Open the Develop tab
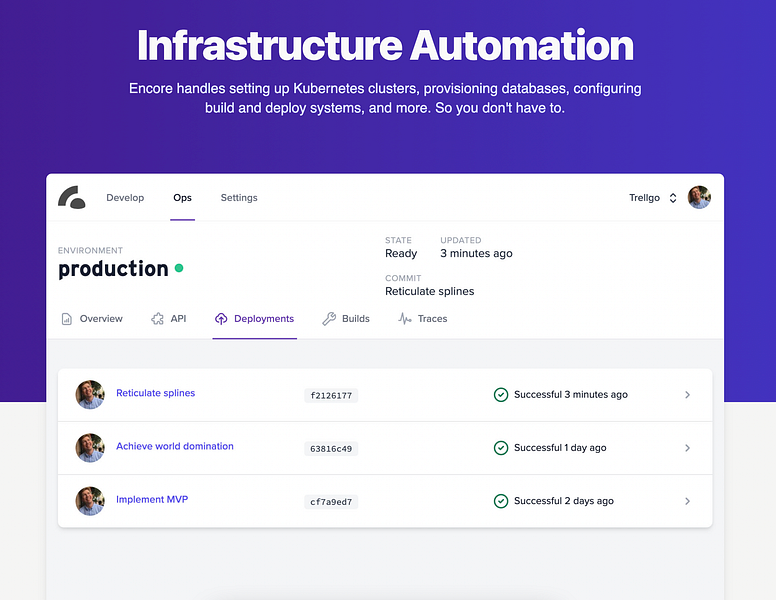 pyautogui.click(x=125, y=198)
